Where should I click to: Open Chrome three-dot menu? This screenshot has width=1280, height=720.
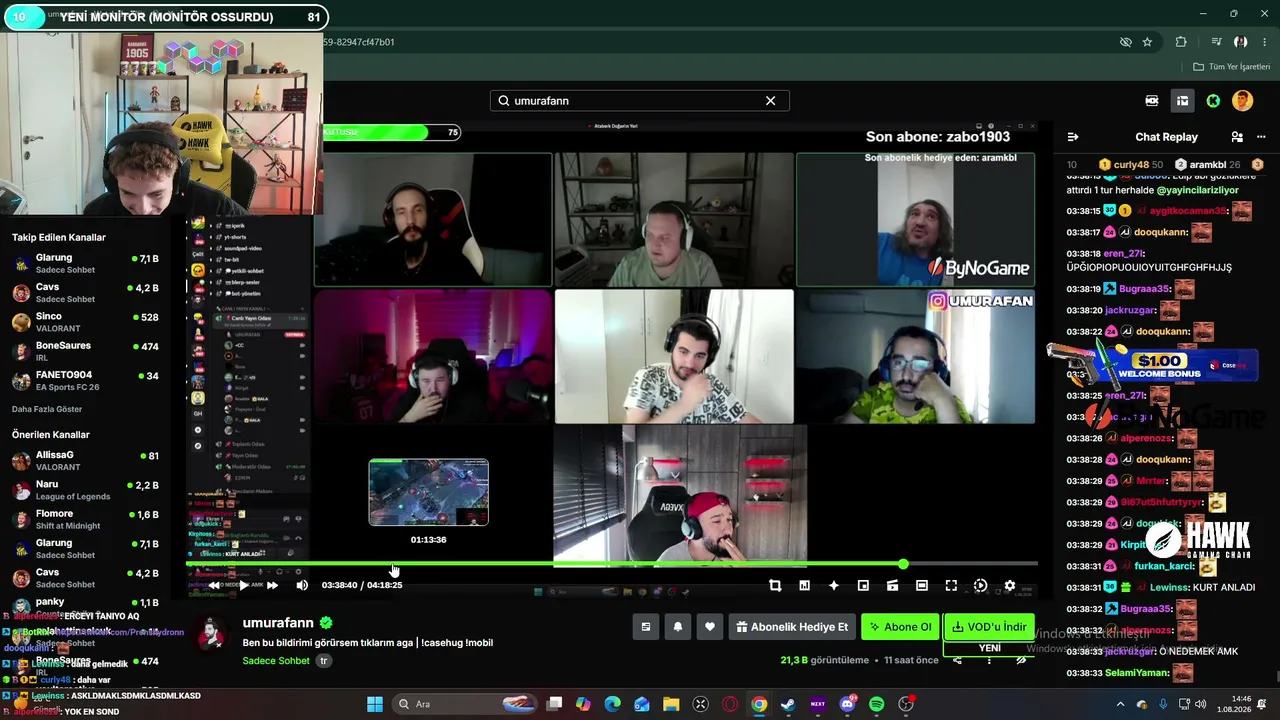click(x=1264, y=42)
